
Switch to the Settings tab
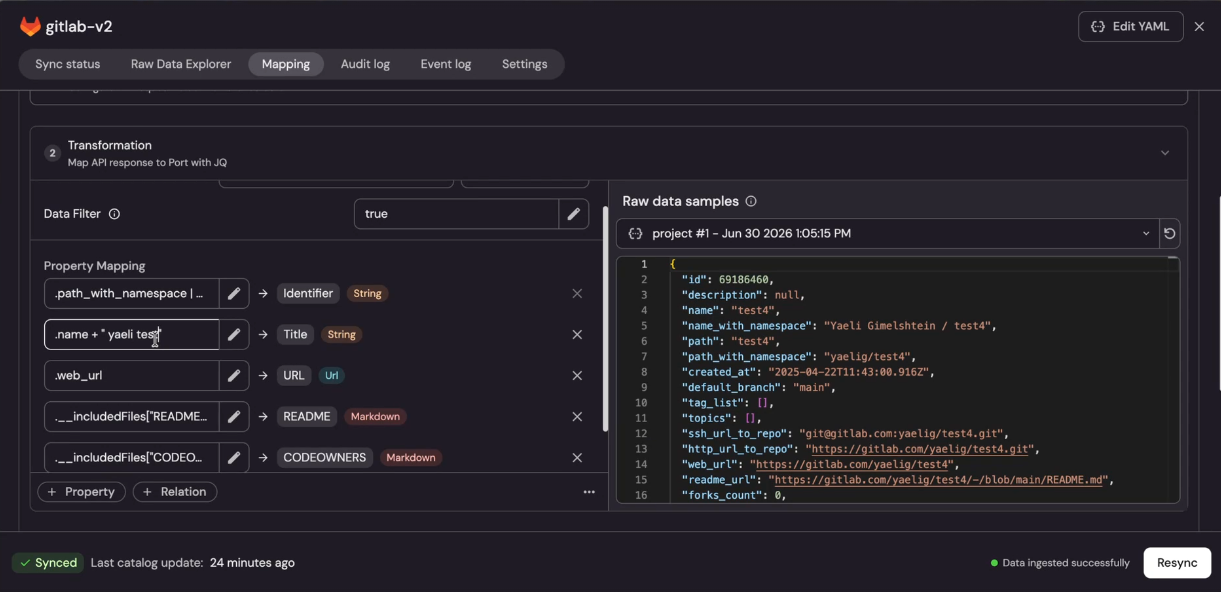point(525,64)
